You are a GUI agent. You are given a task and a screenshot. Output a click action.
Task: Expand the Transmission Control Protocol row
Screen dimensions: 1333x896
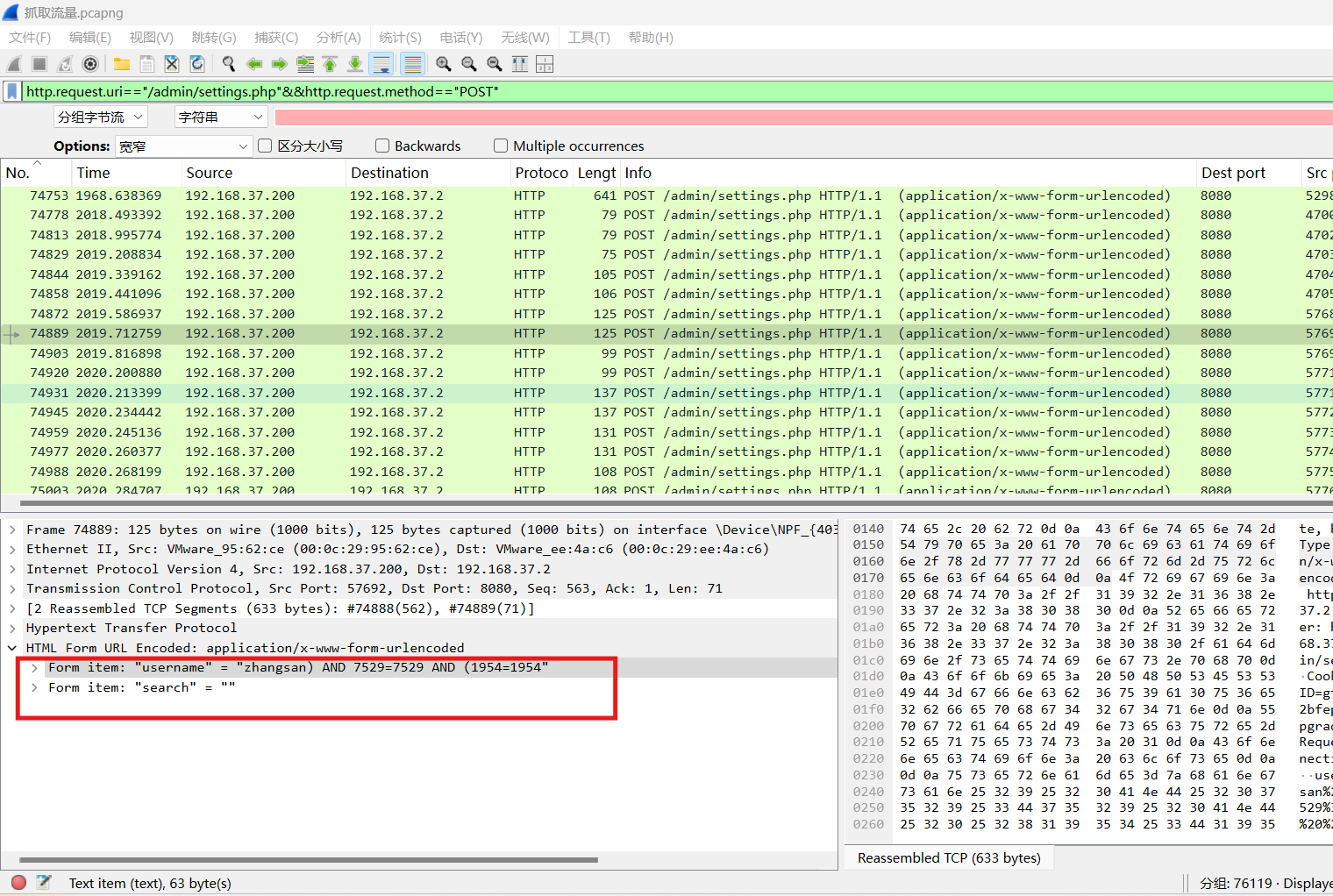tap(12, 588)
